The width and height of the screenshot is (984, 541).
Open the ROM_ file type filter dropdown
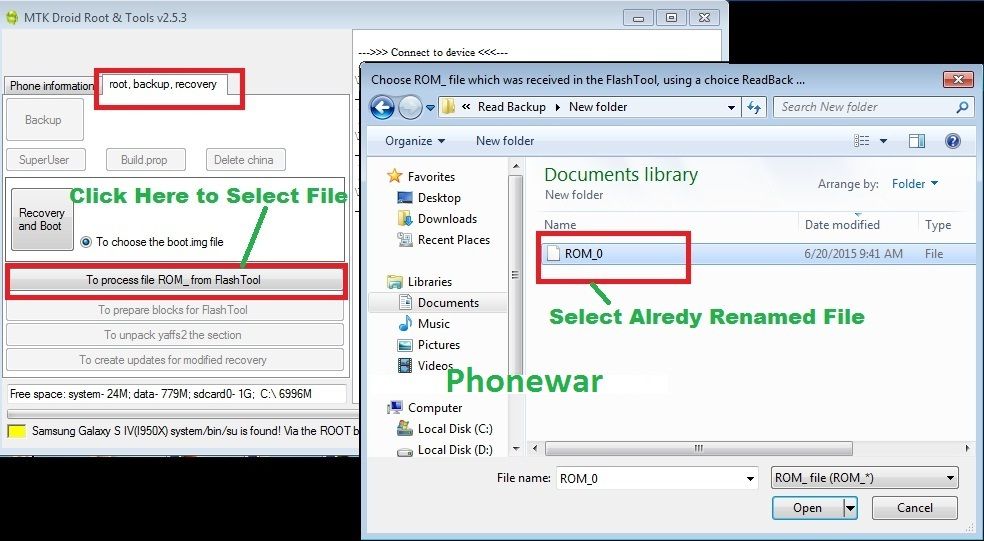coord(865,478)
